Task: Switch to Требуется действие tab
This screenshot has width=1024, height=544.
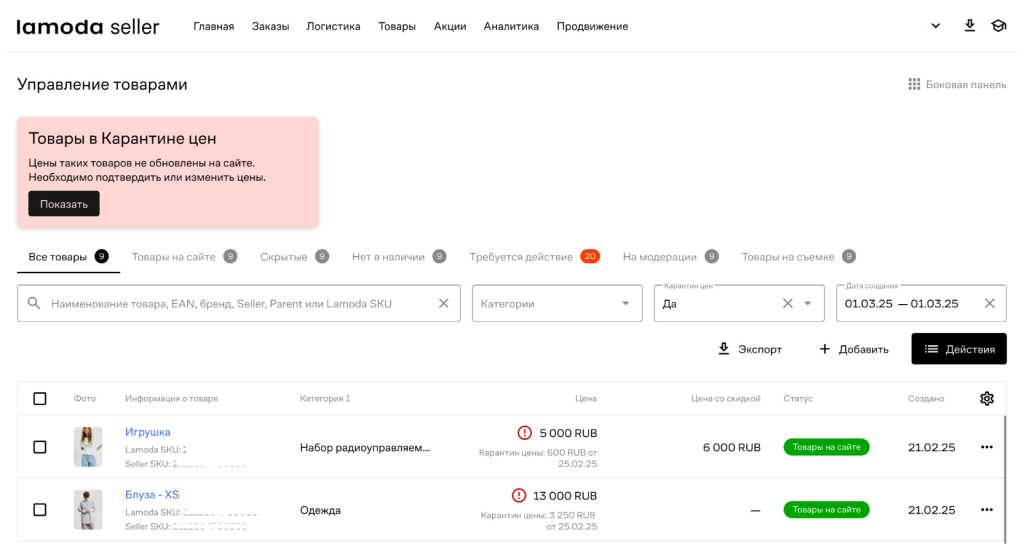Action: [521, 257]
